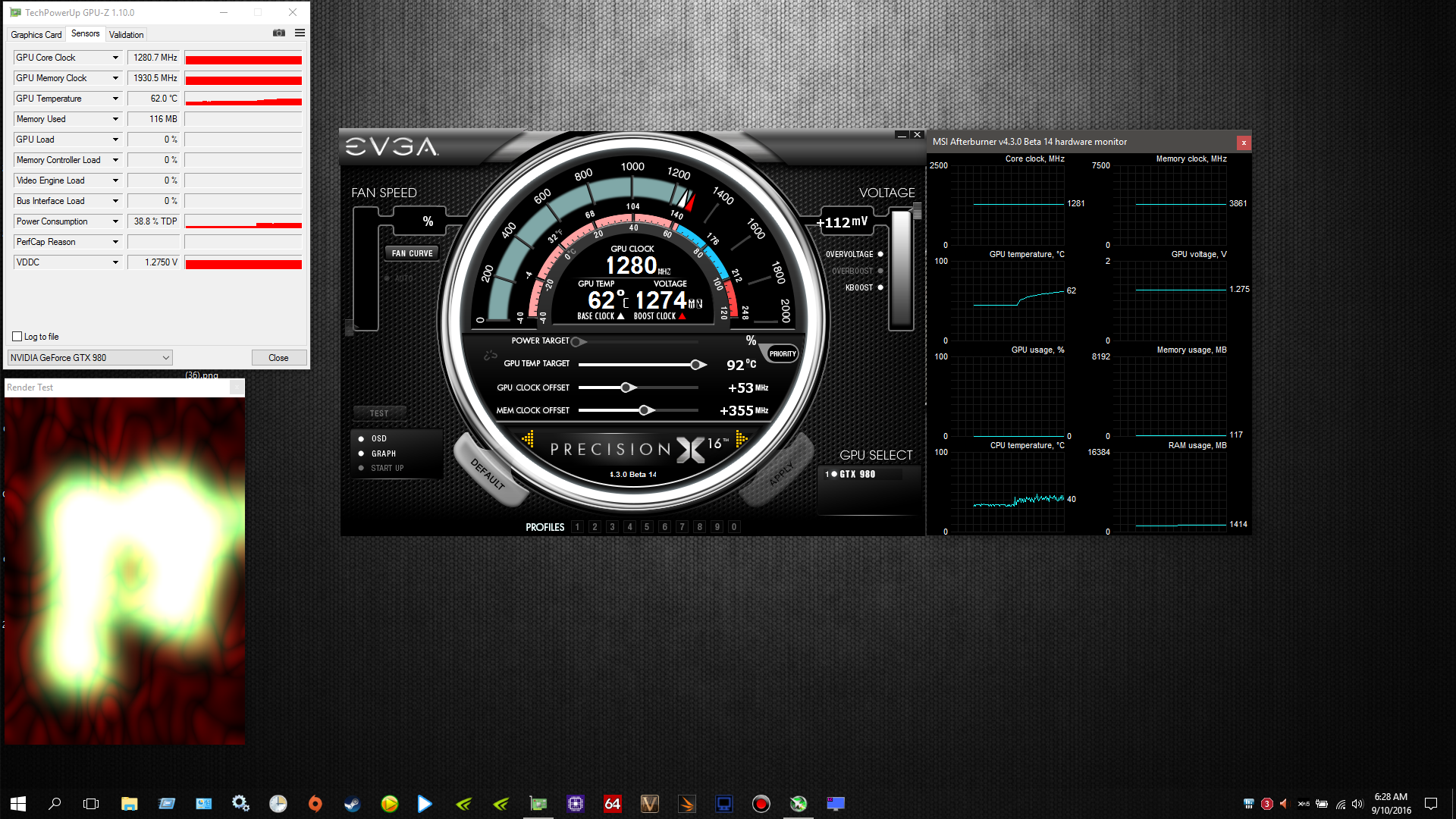
Task: Toggle the PRIORITY button
Action: tap(783, 353)
